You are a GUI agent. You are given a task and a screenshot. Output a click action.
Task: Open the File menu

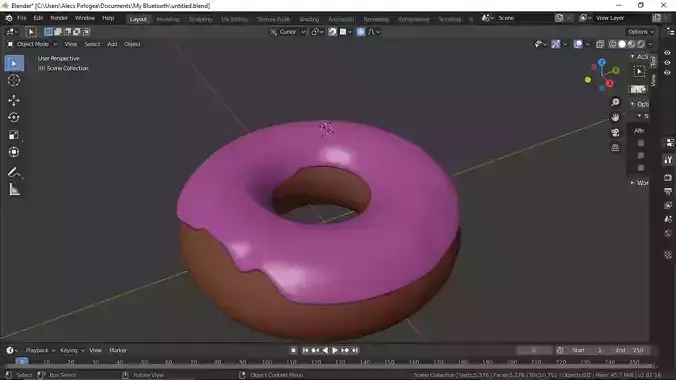tap(22, 18)
